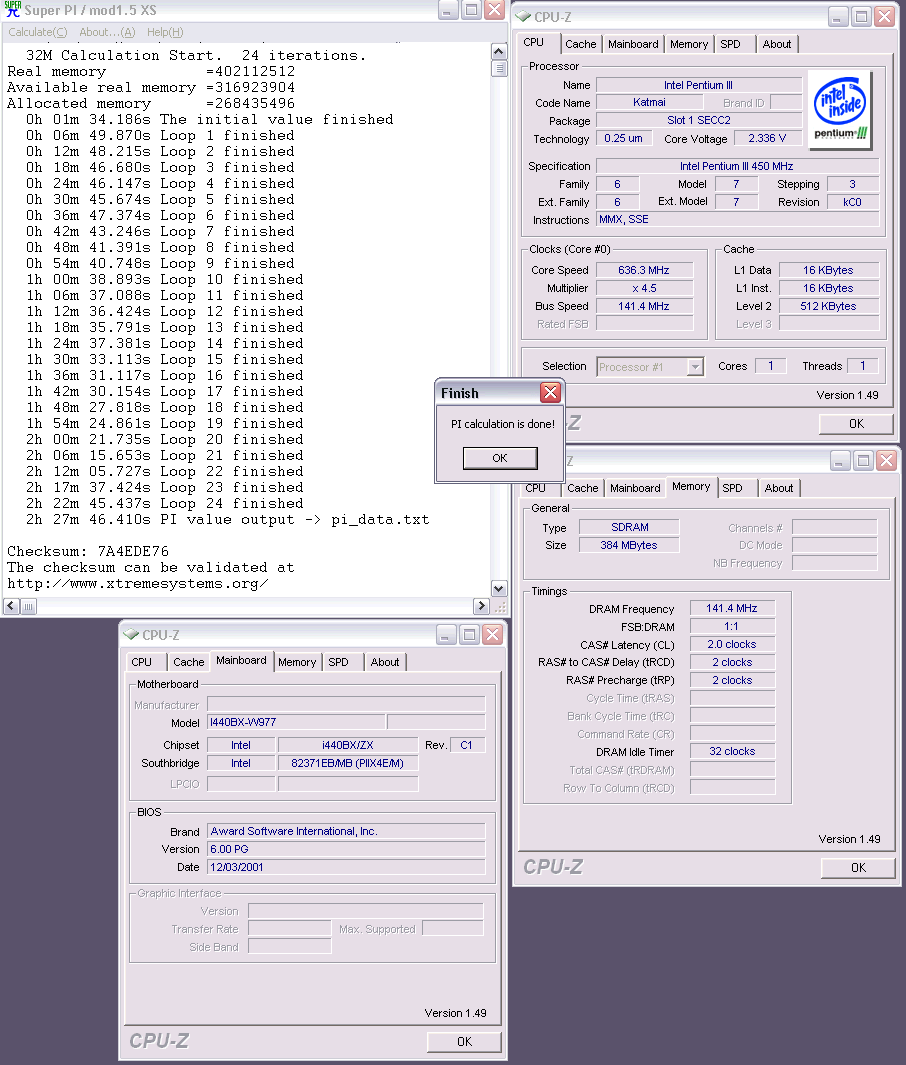Image resolution: width=906 pixels, height=1065 pixels.
Task: Click the Super PI horizontal scrollbar thumb
Action: pos(28,606)
